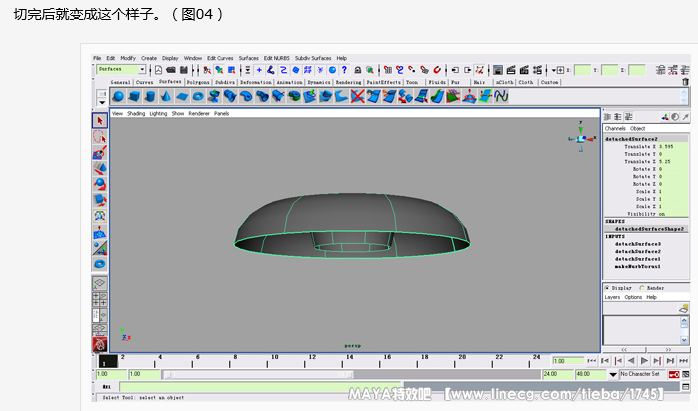Image resolution: width=698 pixels, height=411 pixels.
Task: Click the create new layer icon
Action: coord(684,308)
